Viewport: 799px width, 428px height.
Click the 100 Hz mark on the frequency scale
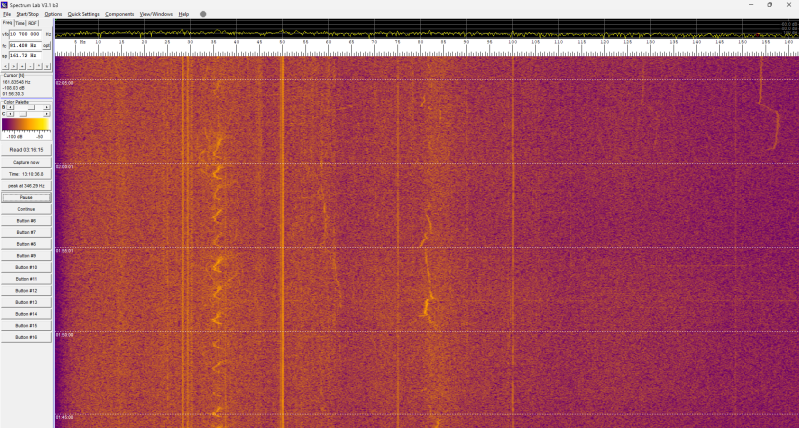pos(512,42)
